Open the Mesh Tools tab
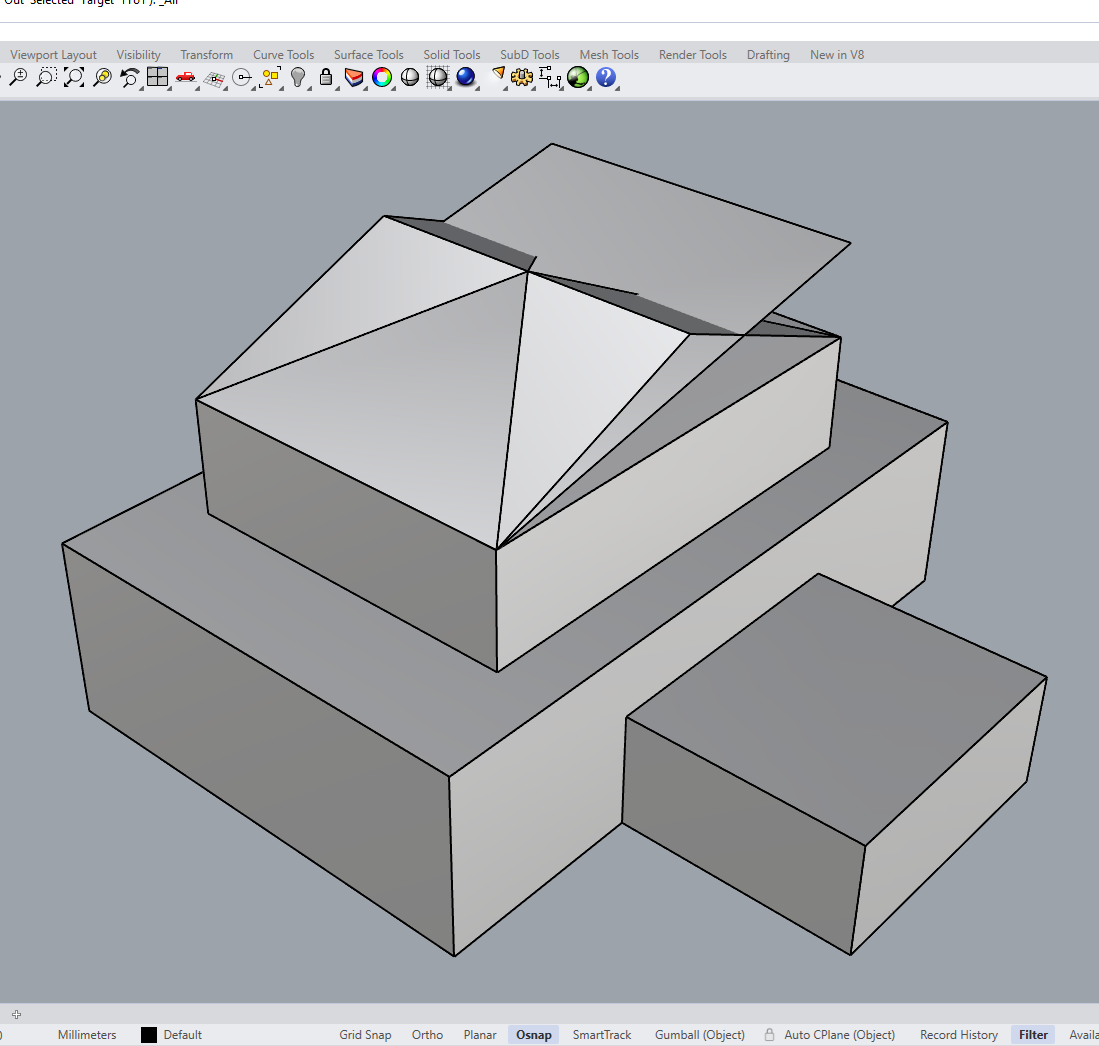Screen dimensions: 1099x1046 pyautogui.click(x=609, y=55)
